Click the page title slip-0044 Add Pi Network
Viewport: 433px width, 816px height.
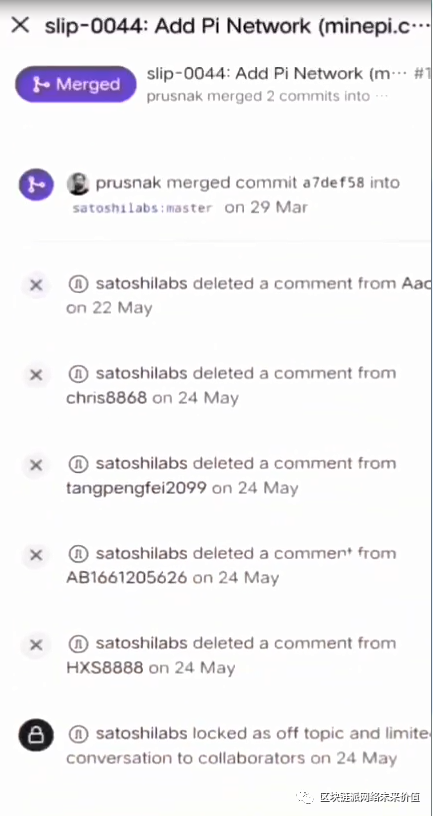237,26
